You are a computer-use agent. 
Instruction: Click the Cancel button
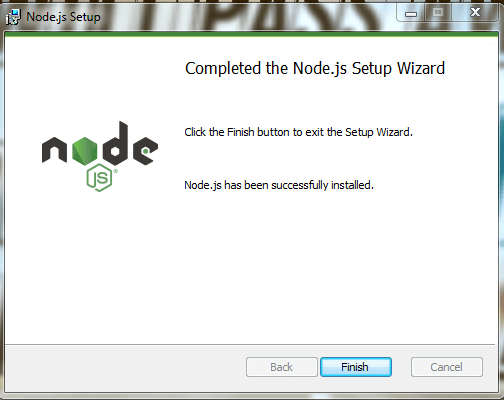point(447,367)
